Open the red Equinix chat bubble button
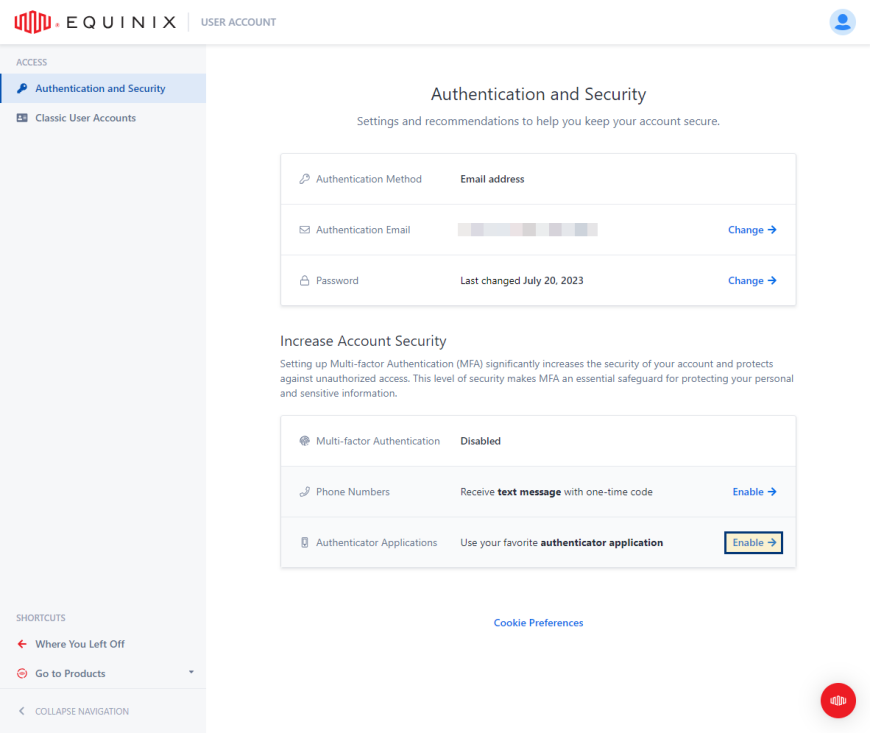 (x=838, y=700)
